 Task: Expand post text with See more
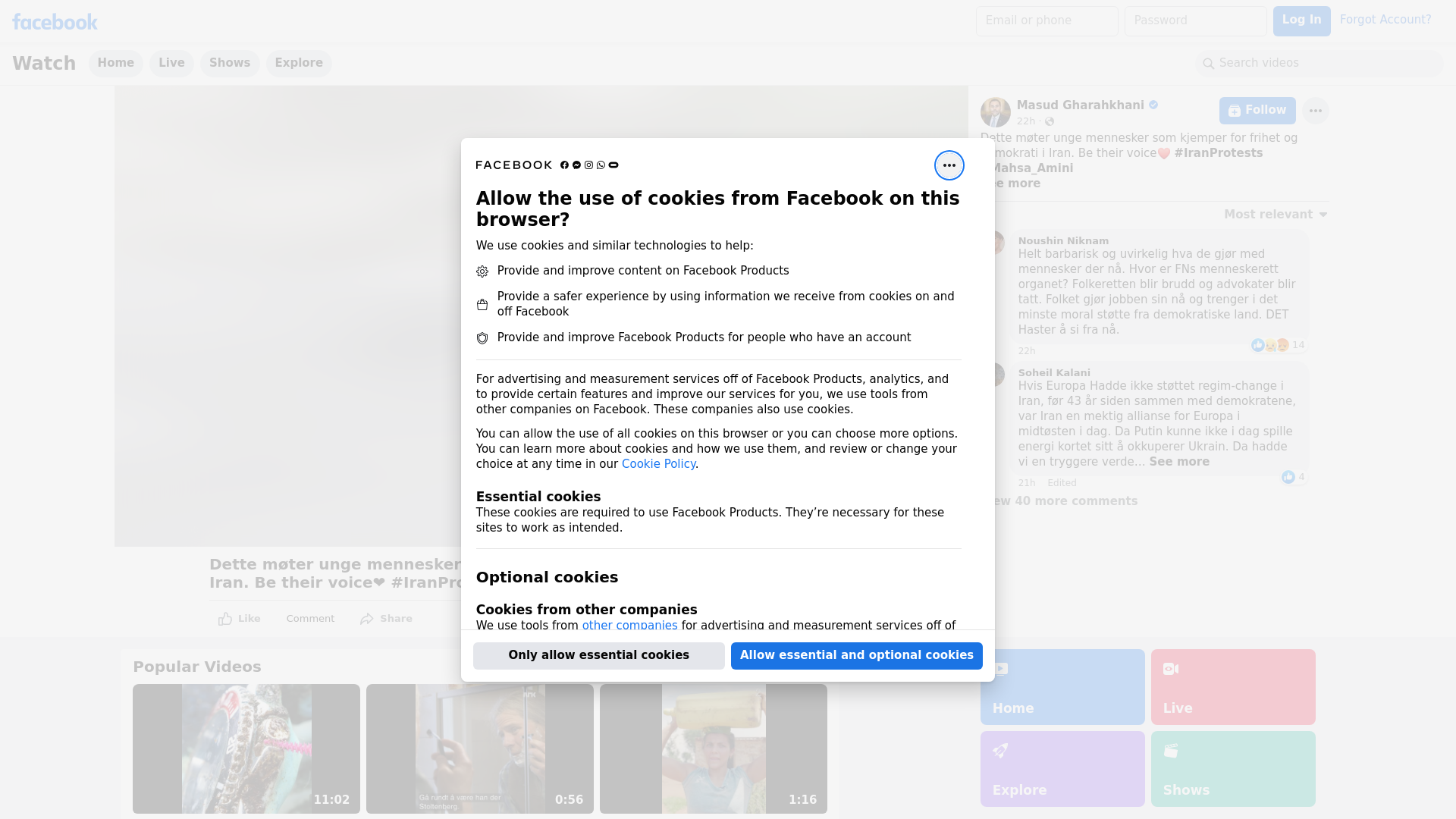click(1020, 184)
